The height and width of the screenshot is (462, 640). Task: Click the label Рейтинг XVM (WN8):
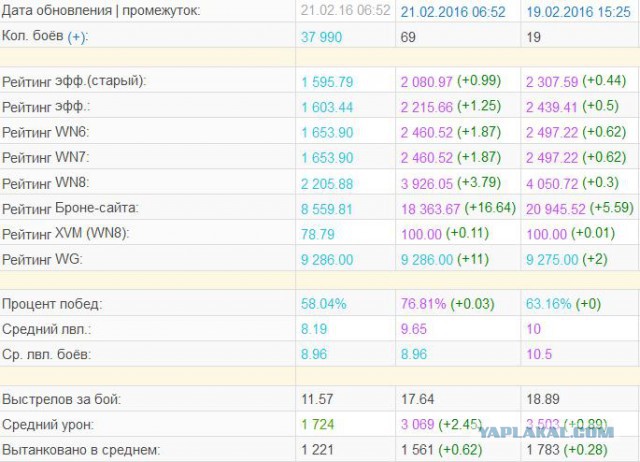66,234
